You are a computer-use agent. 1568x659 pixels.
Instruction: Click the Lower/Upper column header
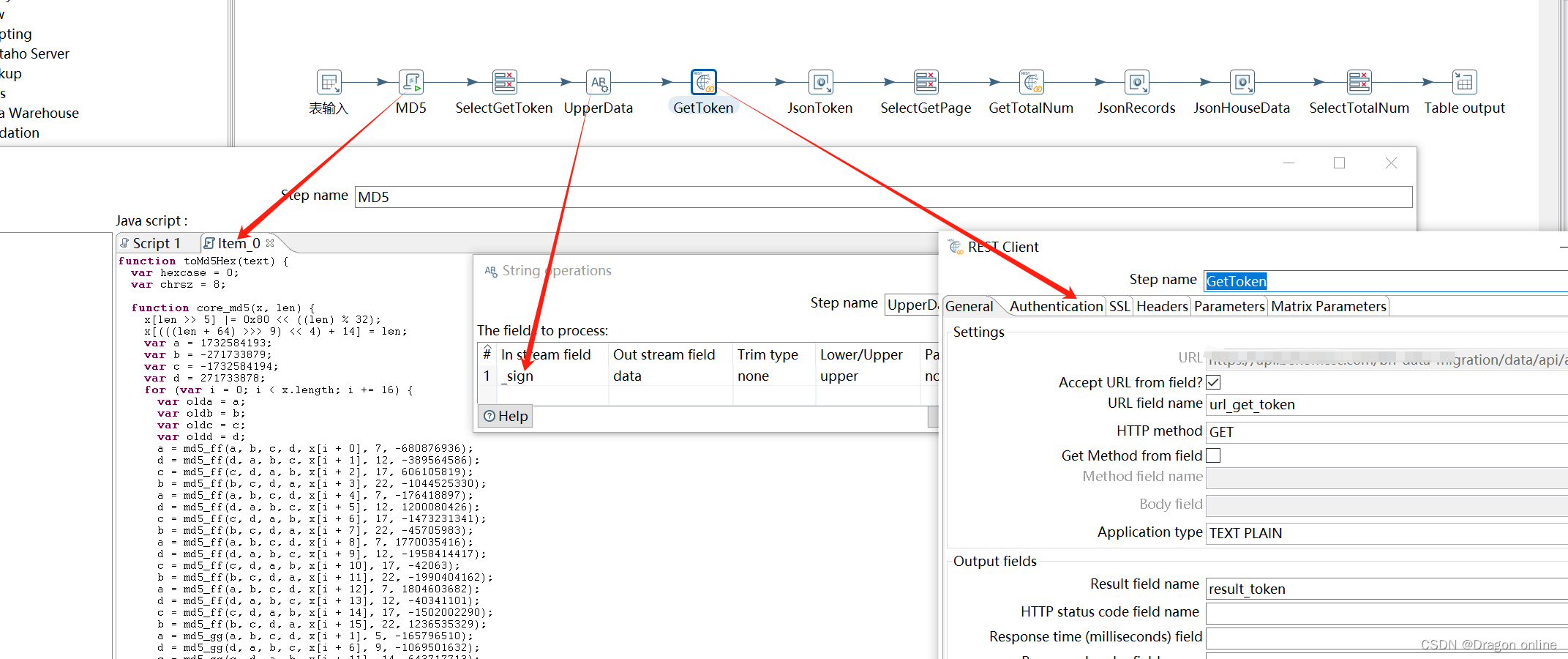(x=867, y=354)
